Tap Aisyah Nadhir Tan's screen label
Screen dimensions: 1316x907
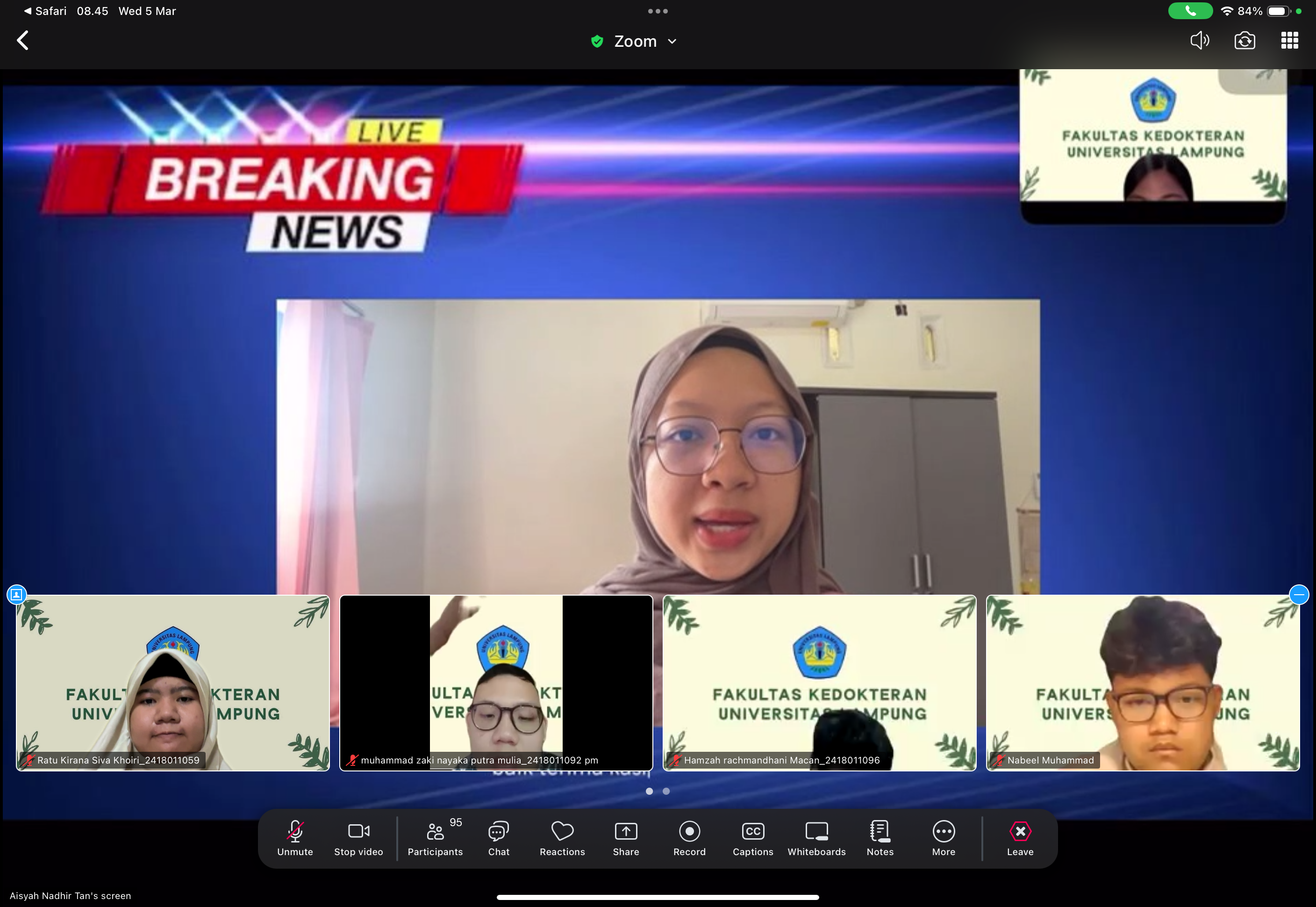[x=71, y=896]
